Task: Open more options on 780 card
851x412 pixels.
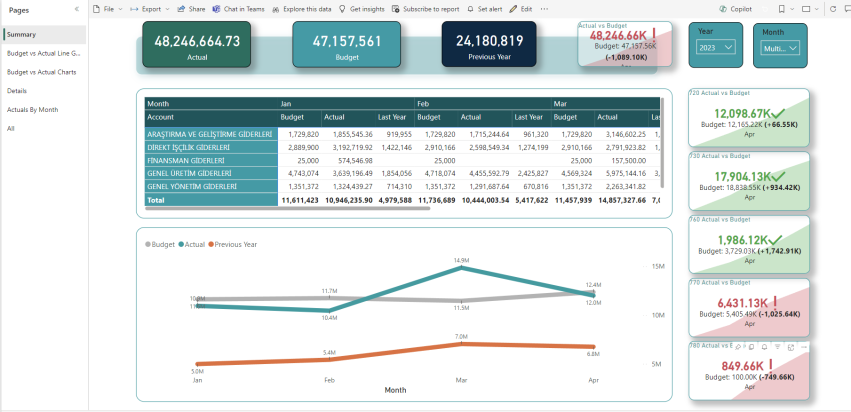Action: tap(803, 346)
